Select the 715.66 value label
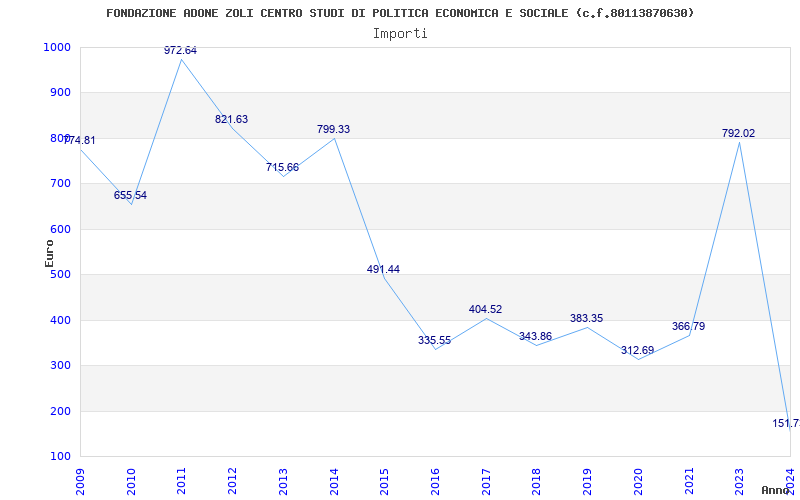The image size is (800, 500). point(283,167)
